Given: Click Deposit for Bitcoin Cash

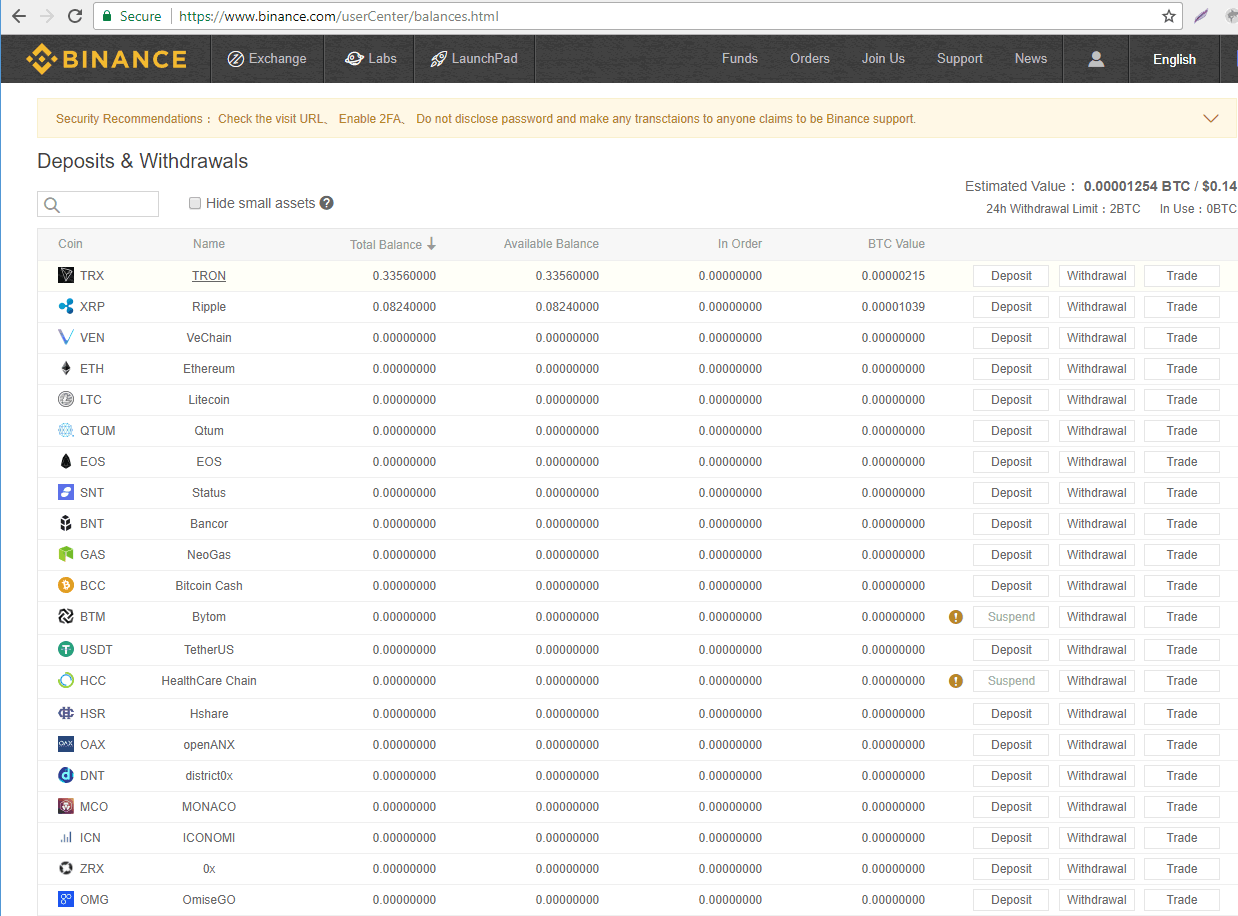Looking at the screenshot, I should [1011, 586].
